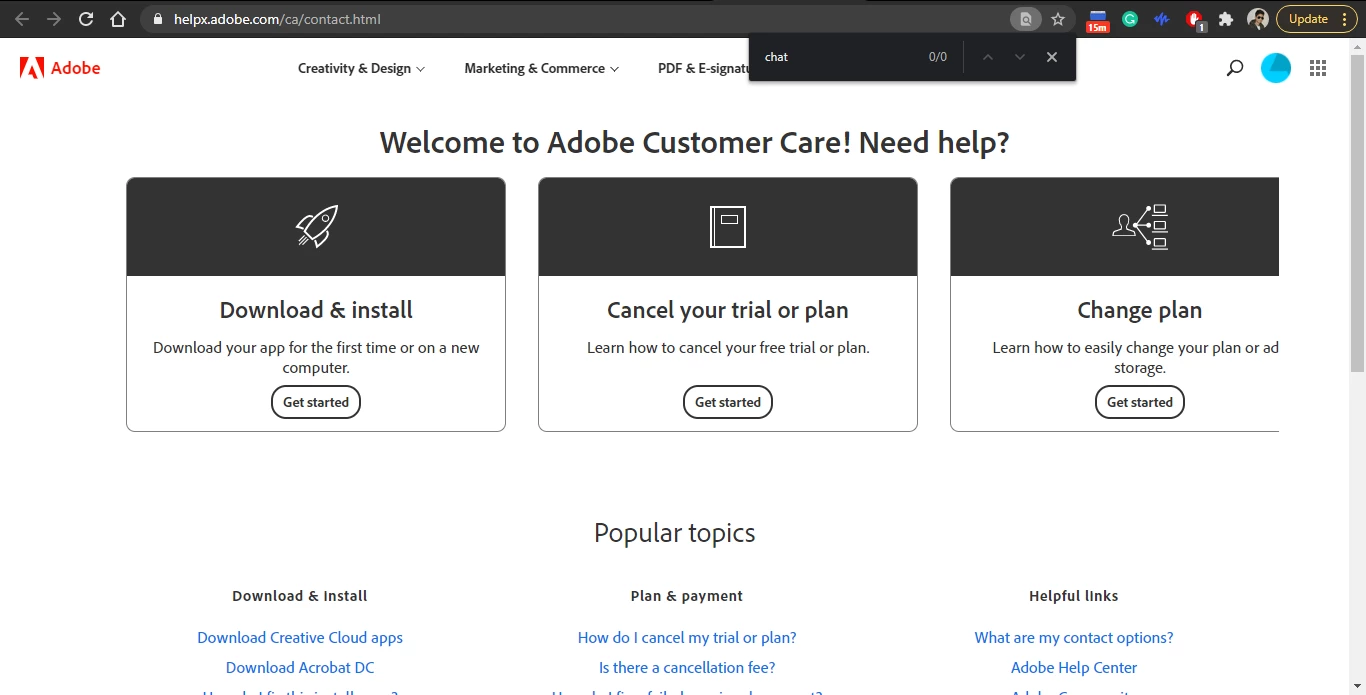The image size is (1366, 695).
Task: Open the Grammarly extension icon
Action: 1130,19
